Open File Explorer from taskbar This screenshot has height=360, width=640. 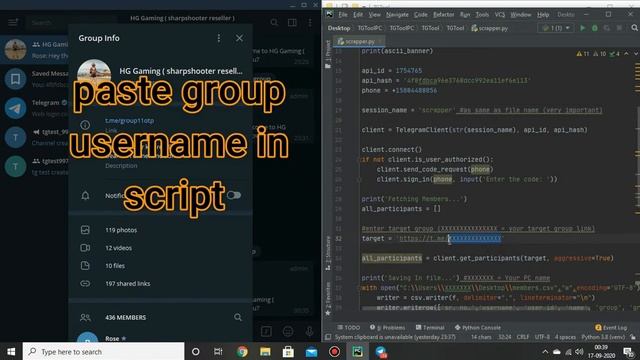(x=265, y=351)
